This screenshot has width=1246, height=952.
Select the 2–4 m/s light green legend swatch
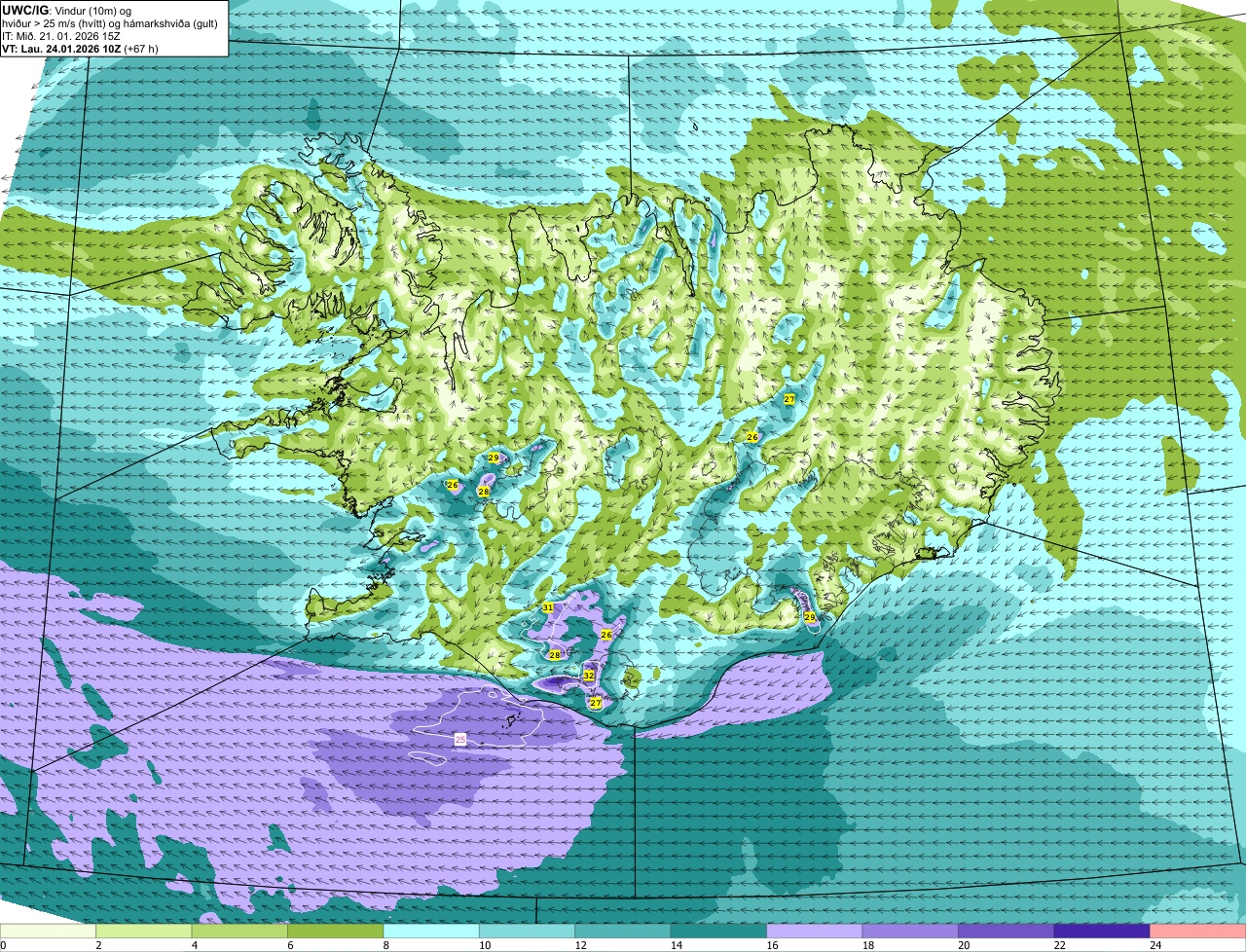[144, 931]
